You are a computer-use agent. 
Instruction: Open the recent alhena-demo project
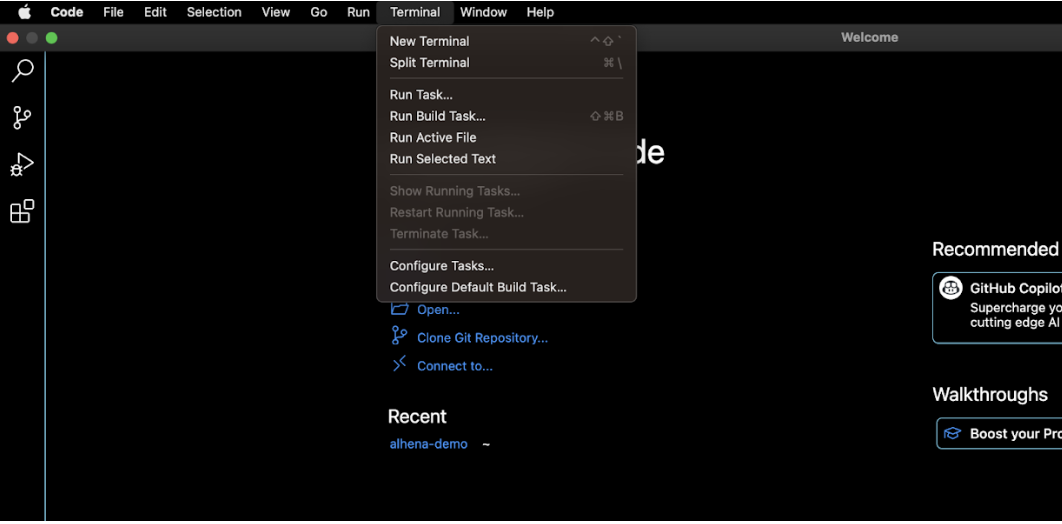point(428,444)
